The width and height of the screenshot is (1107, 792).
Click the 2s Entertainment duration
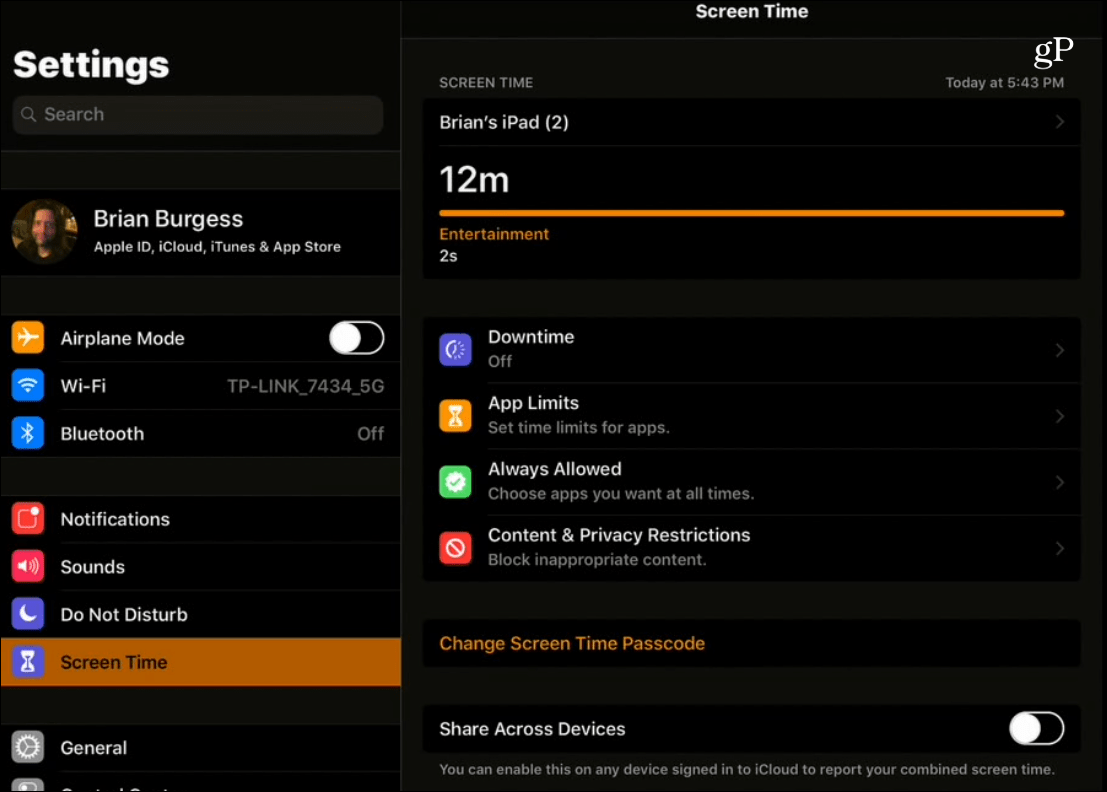pos(448,256)
